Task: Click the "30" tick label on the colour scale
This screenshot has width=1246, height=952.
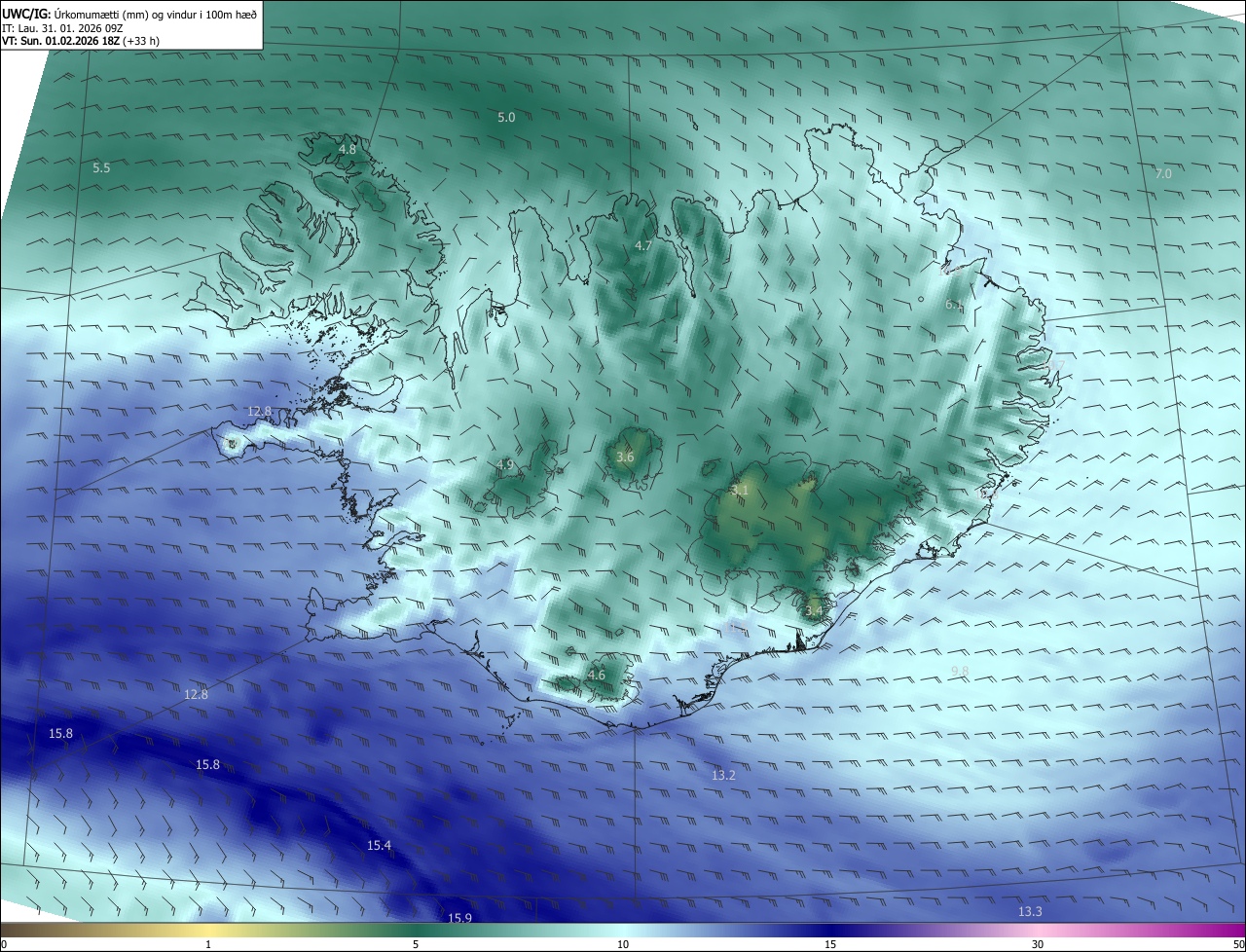Action: [1038, 944]
